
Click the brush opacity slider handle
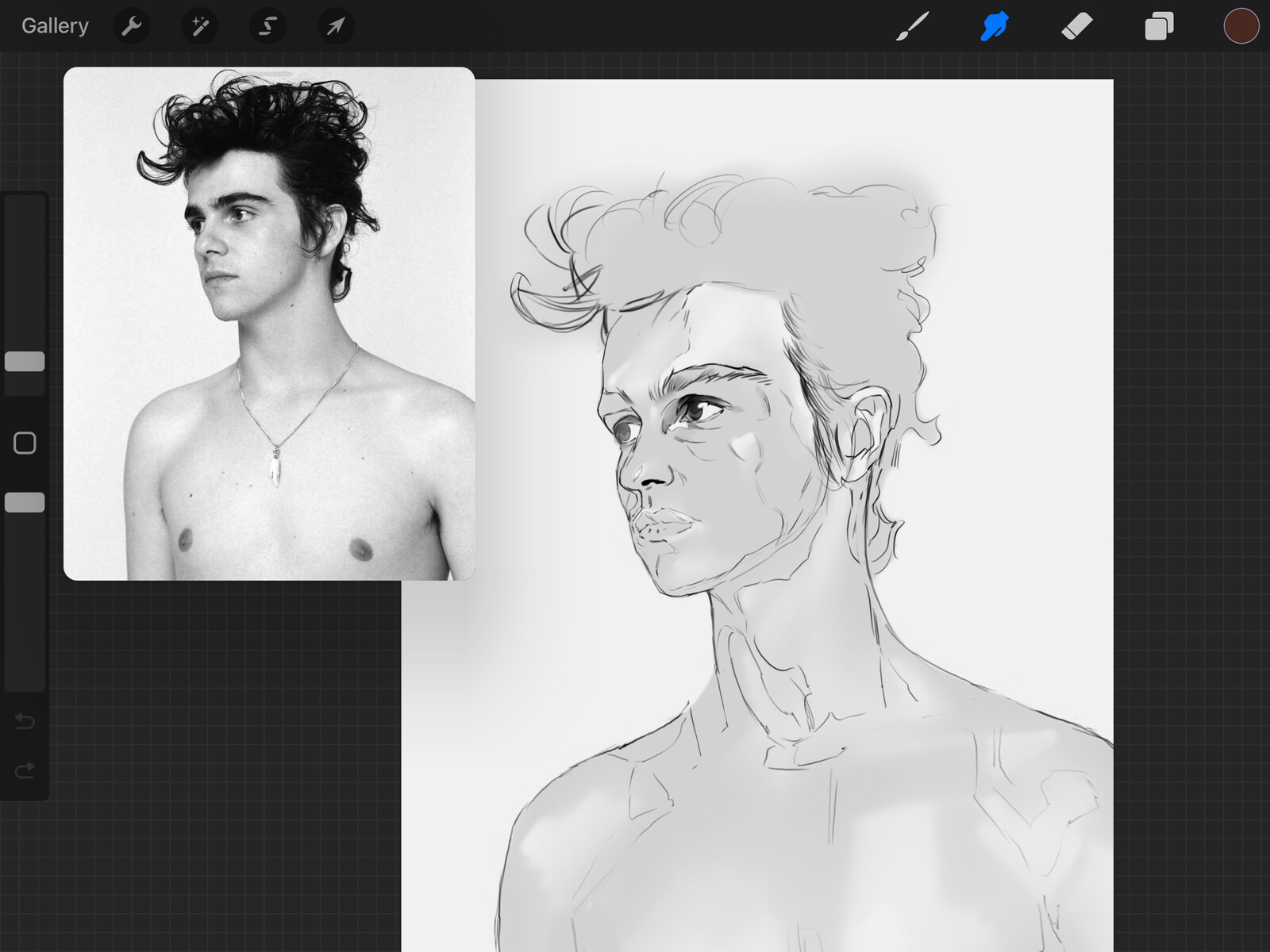pos(25,502)
